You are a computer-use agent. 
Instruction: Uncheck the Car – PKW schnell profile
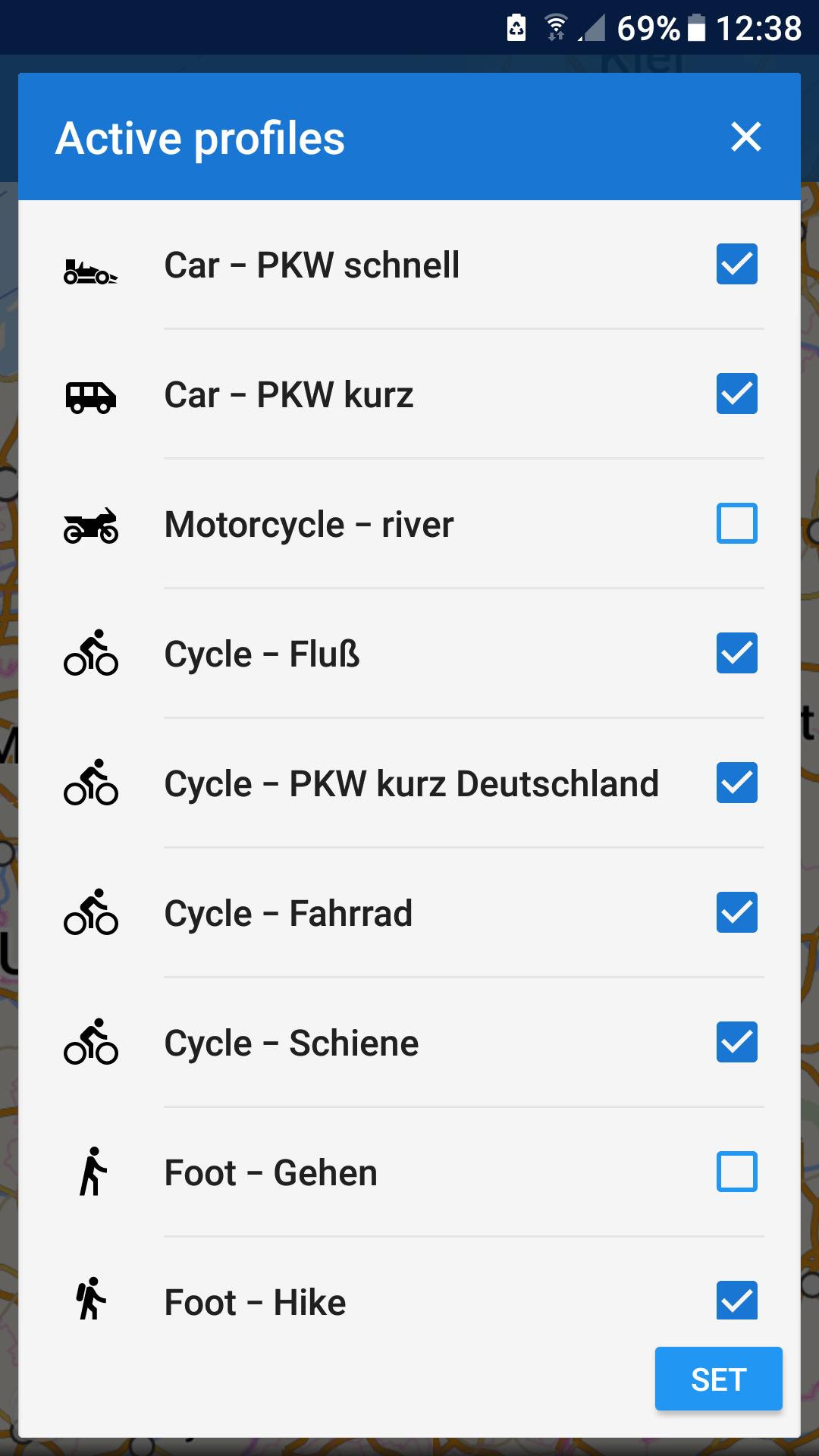point(736,264)
